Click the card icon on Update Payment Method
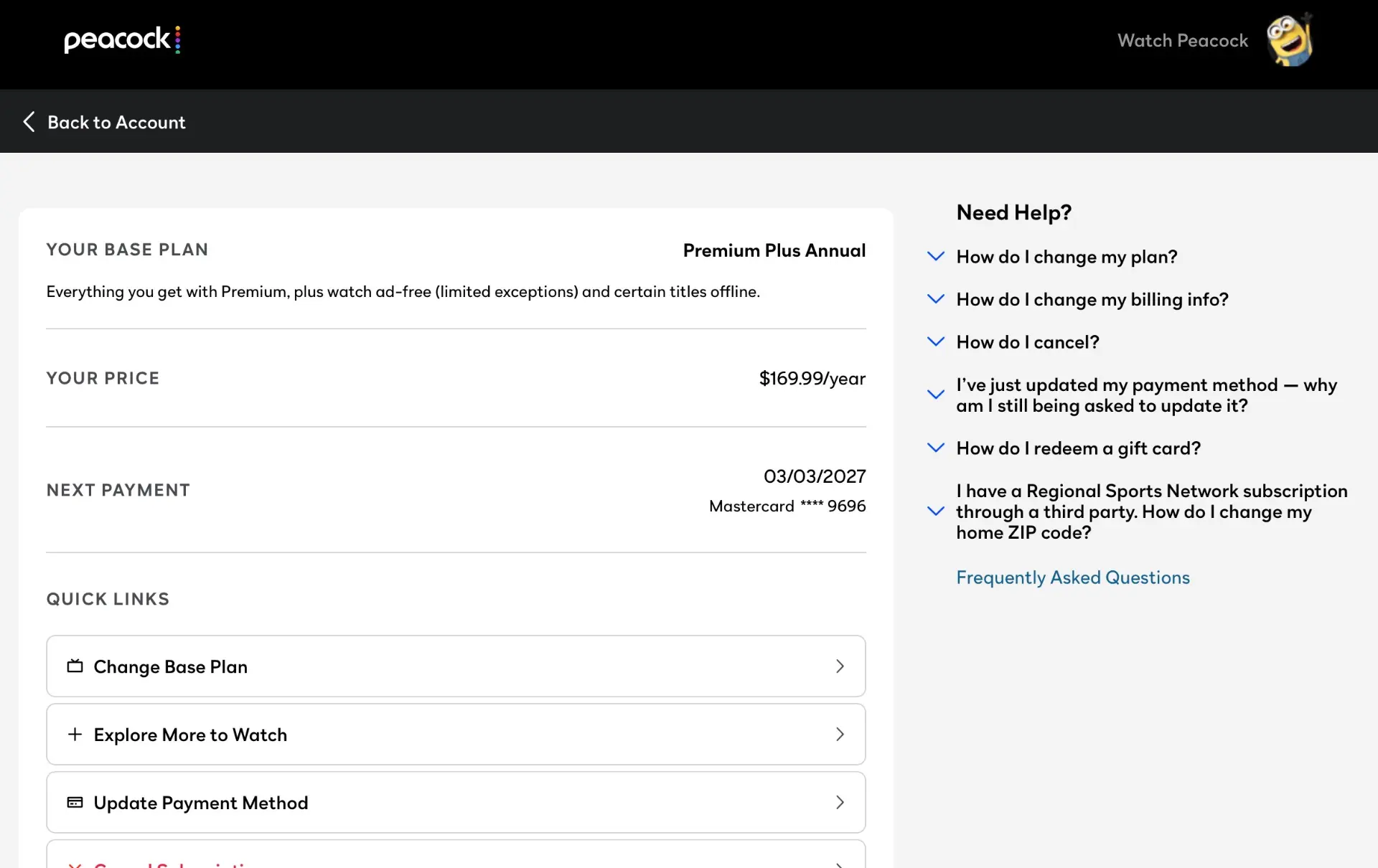The height and width of the screenshot is (868, 1378). [75, 802]
